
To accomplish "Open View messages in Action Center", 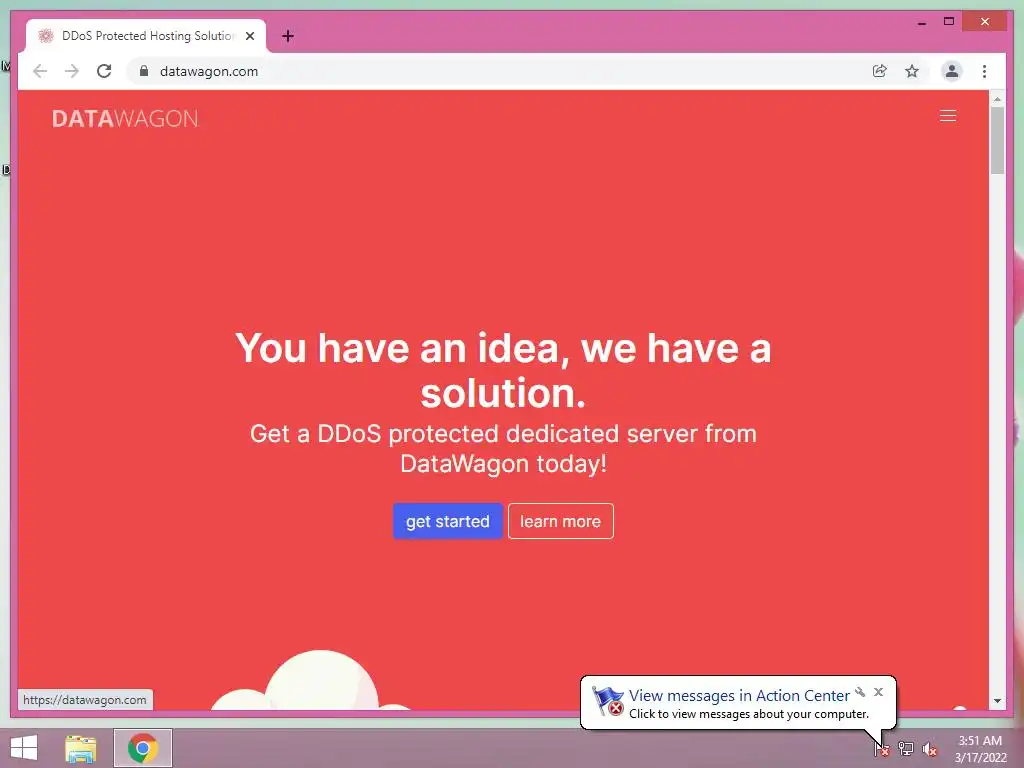I will [x=739, y=696].
